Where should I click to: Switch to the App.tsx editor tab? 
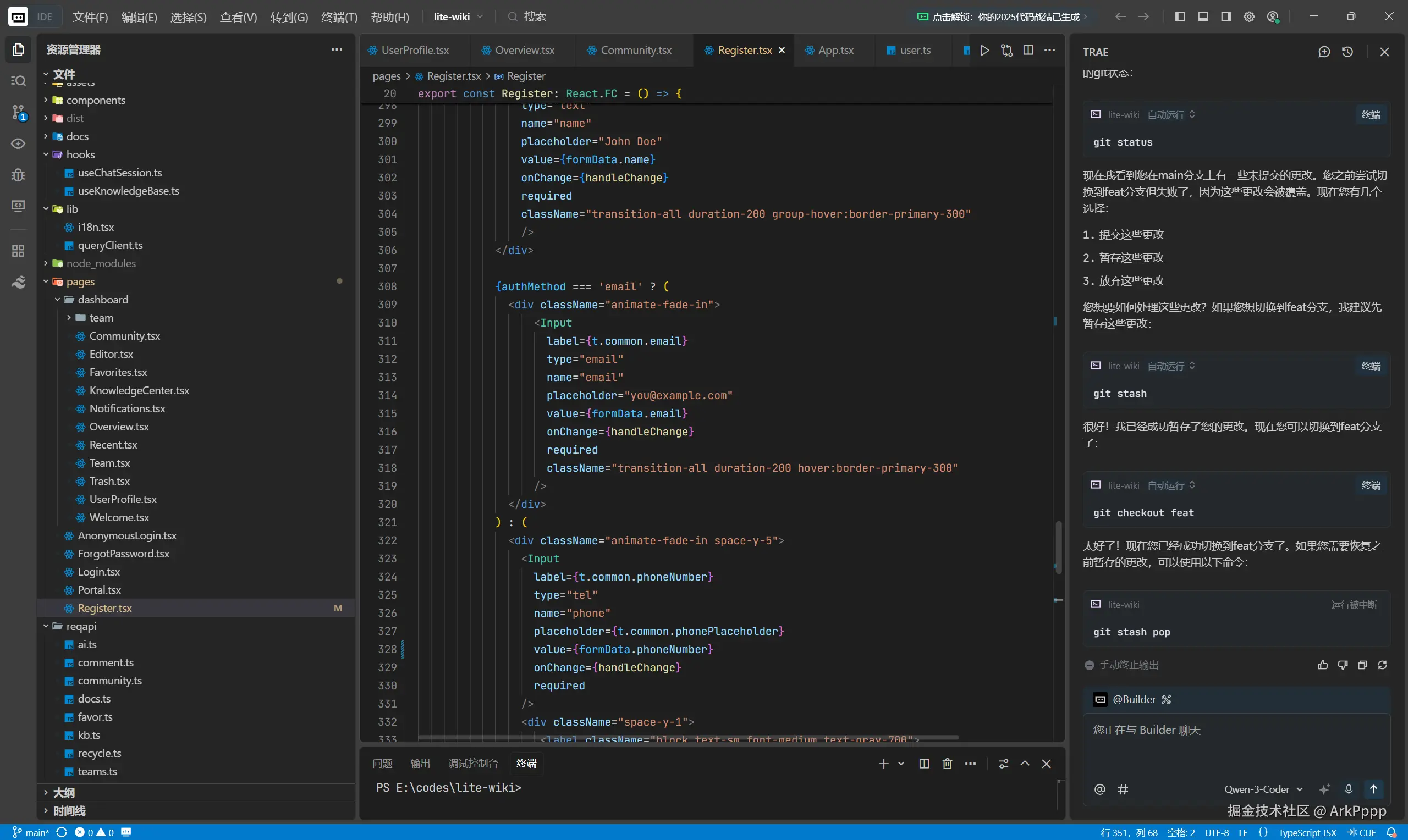click(835, 51)
